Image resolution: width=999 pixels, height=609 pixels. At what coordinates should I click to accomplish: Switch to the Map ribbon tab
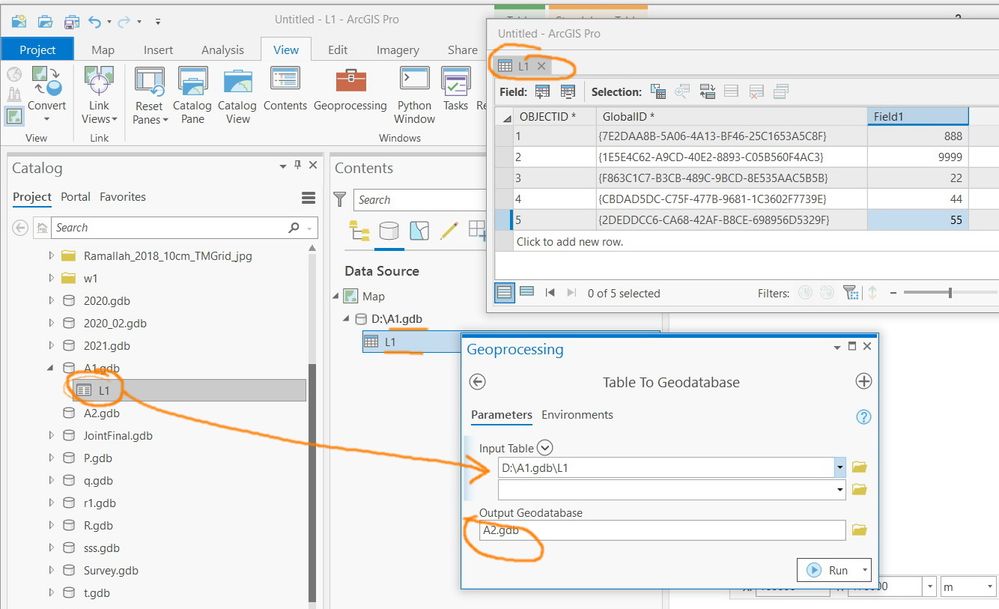point(103,50)
